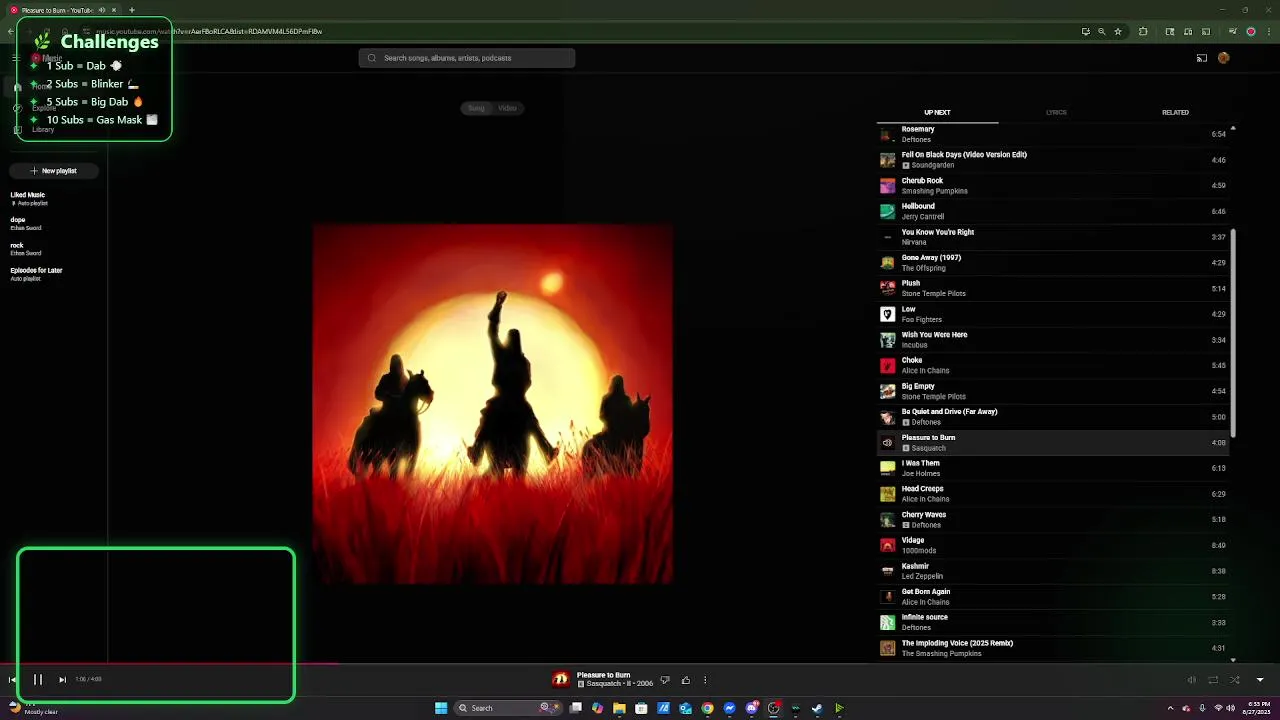Show hidden system tray icons

coord(1170,708)
